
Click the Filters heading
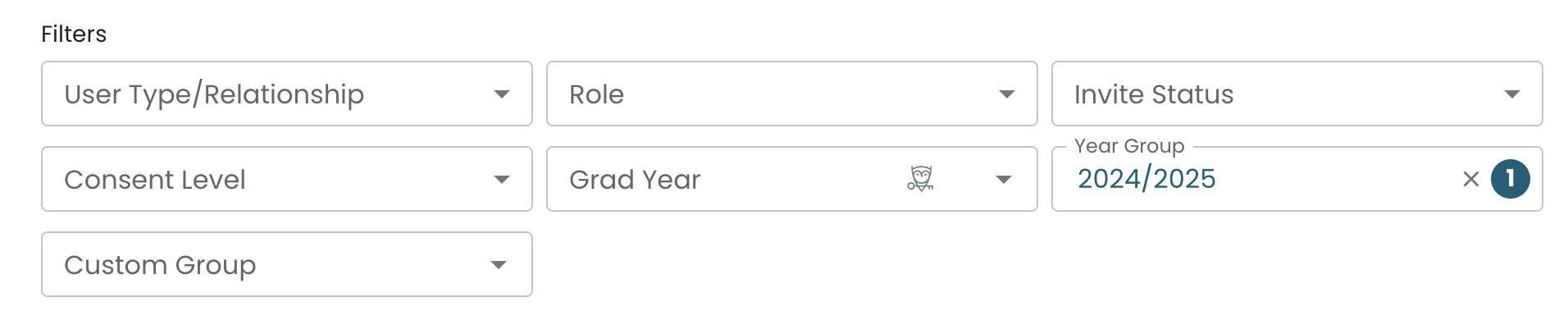point(74,34)
